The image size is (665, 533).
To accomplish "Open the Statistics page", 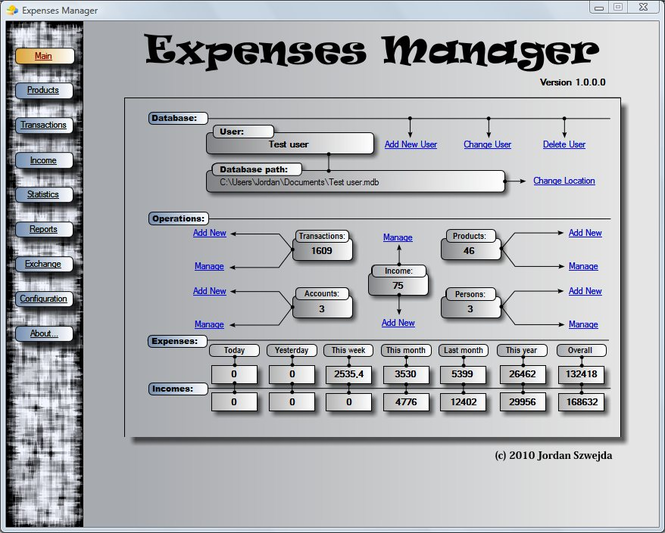I will coord(43,195).
